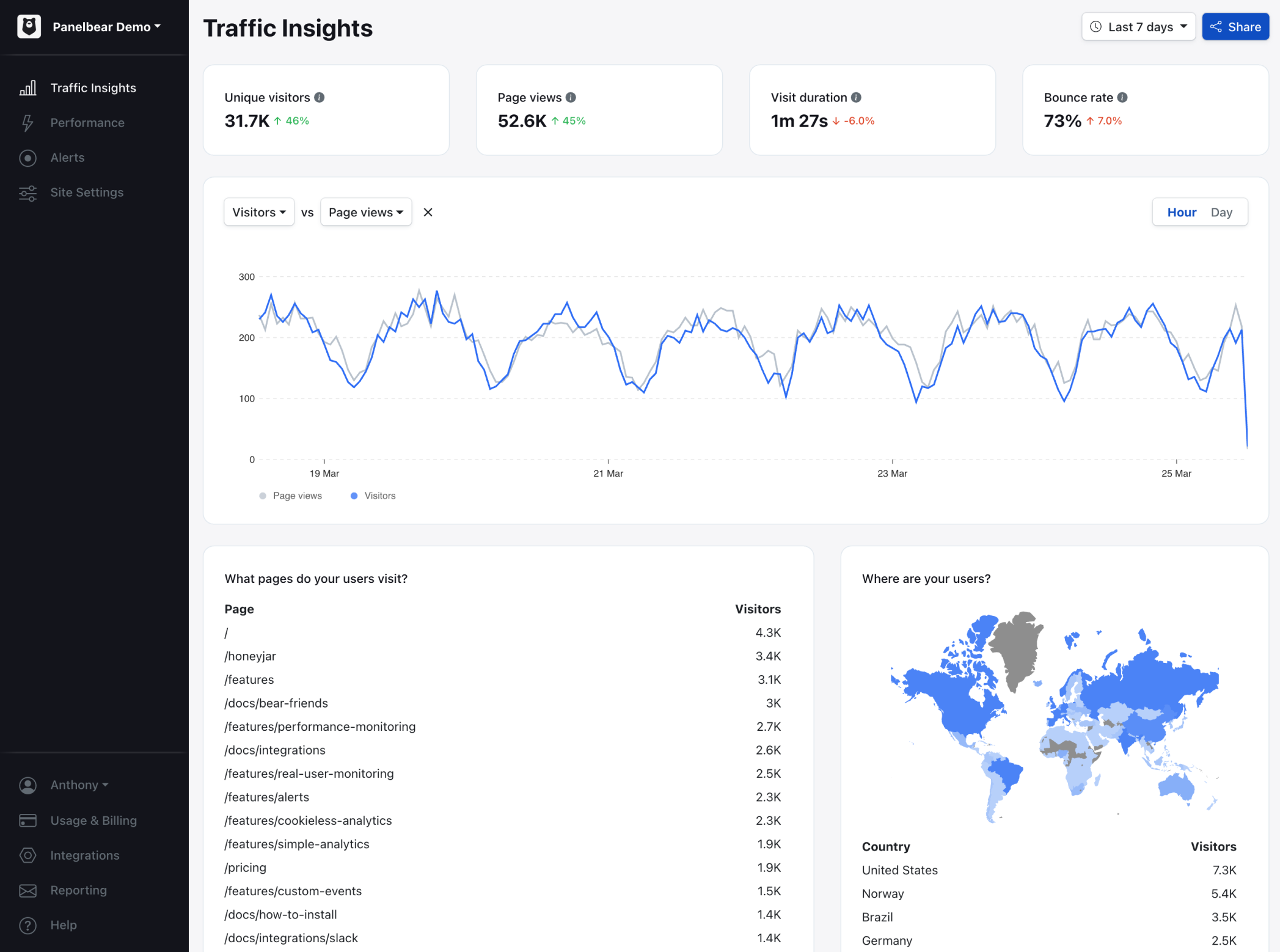The image size is (1280, 952).
Task: Click the Unique visitors info icon
Action: tap(320, 98)
